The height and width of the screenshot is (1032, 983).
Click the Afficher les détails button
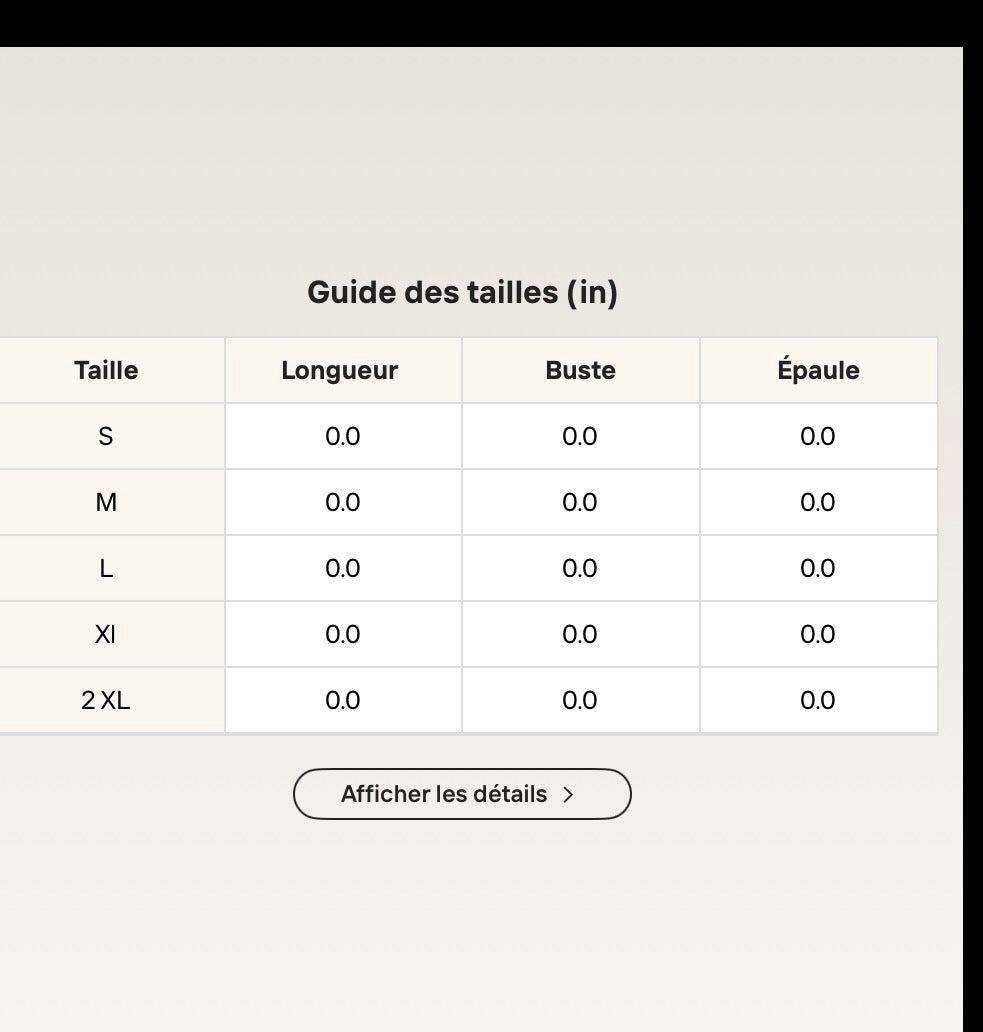(462, 794)
